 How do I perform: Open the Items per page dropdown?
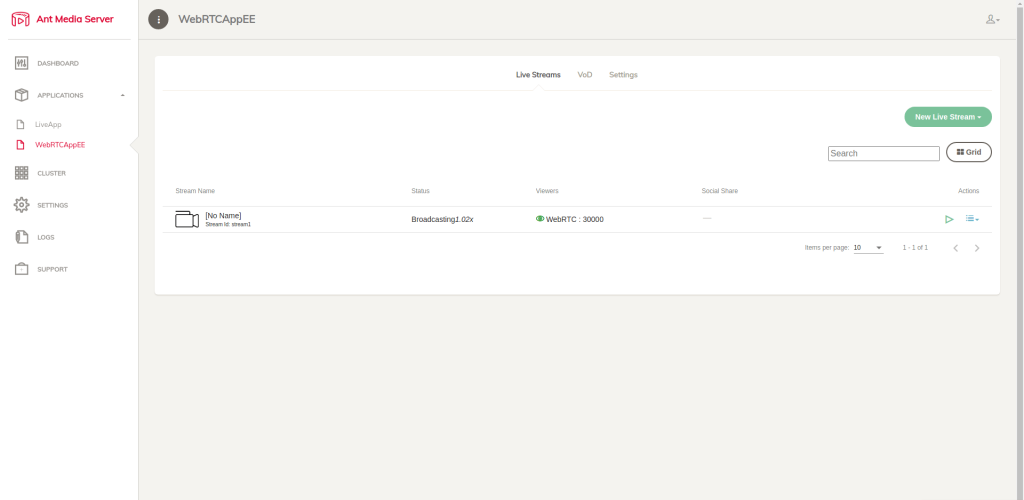point(869,248)
